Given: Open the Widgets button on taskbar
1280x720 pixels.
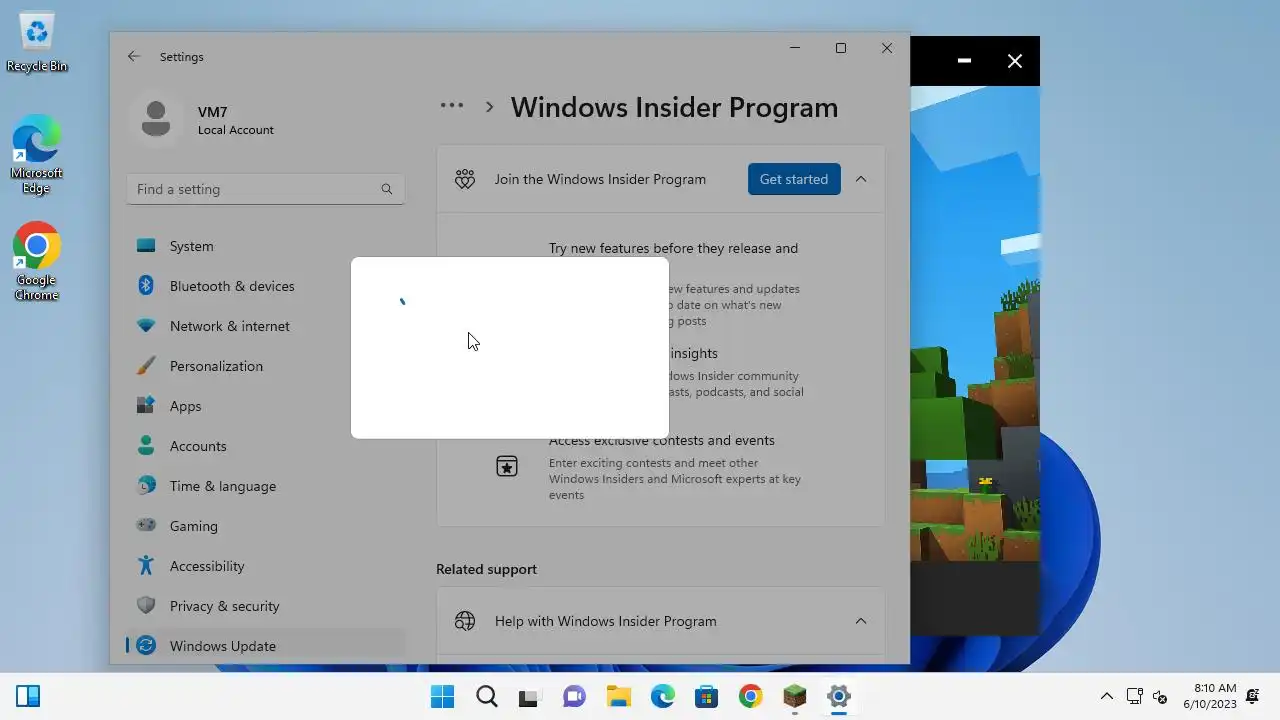Looking at the screenshot, I should click(28, 696).
